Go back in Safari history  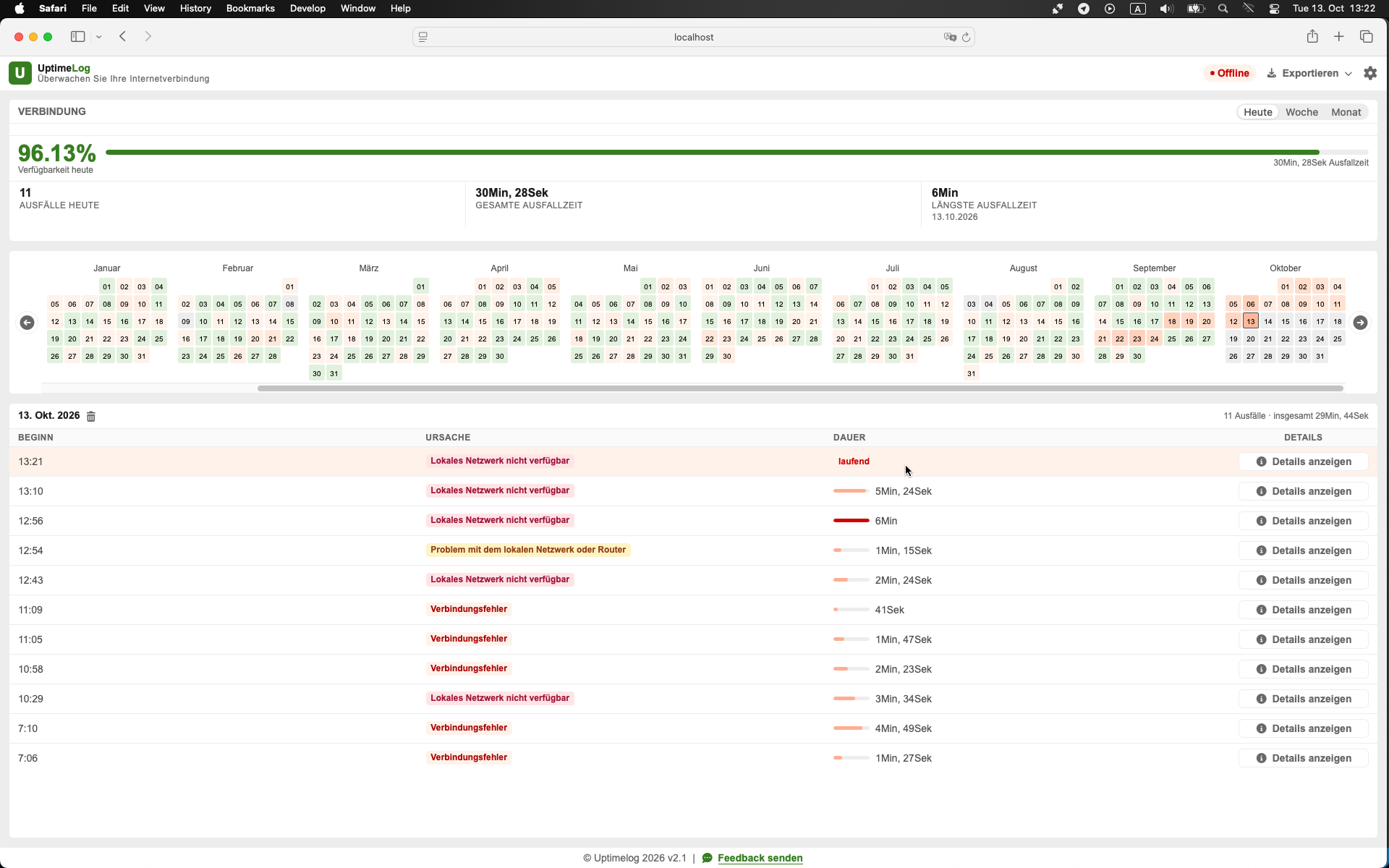(123, 37)
